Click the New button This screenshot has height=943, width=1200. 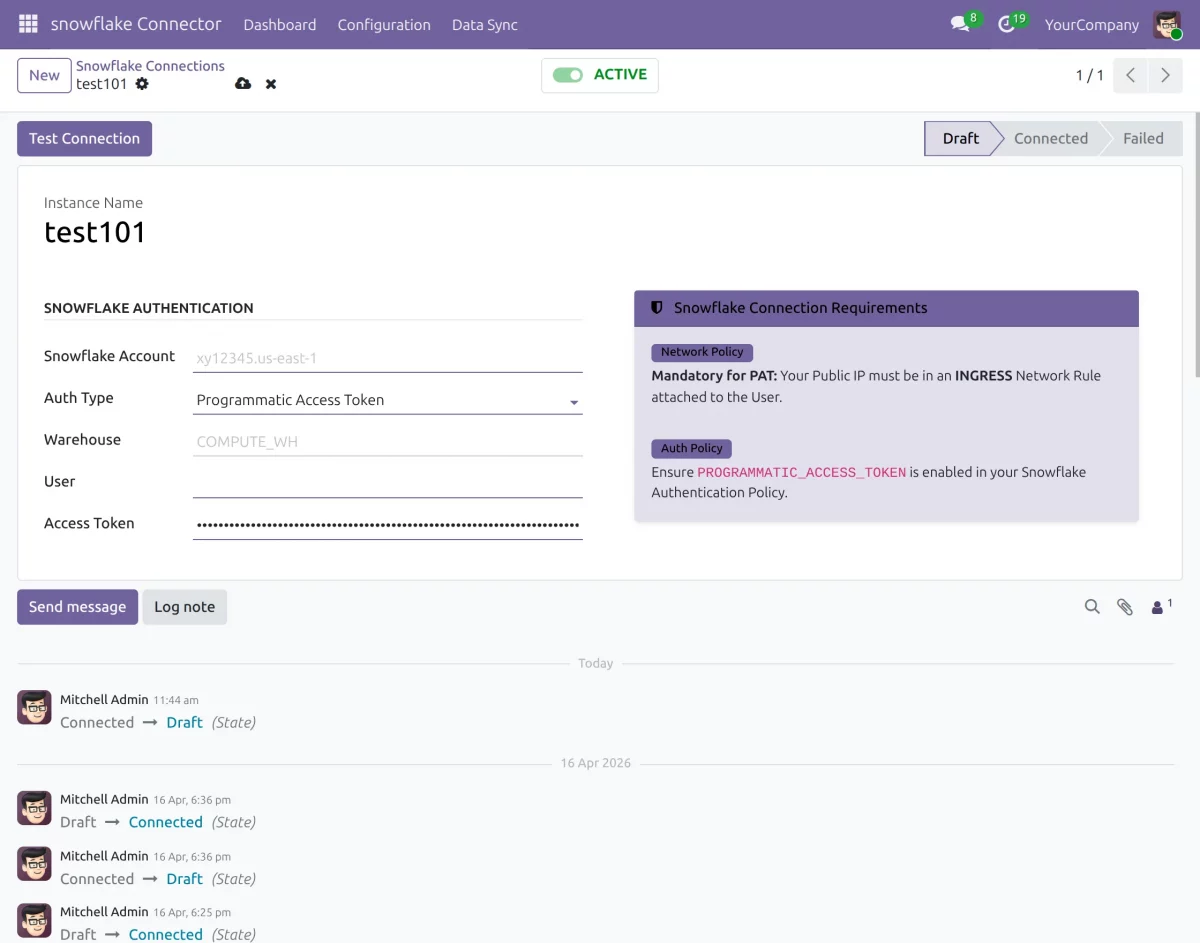tap(44, 75)
